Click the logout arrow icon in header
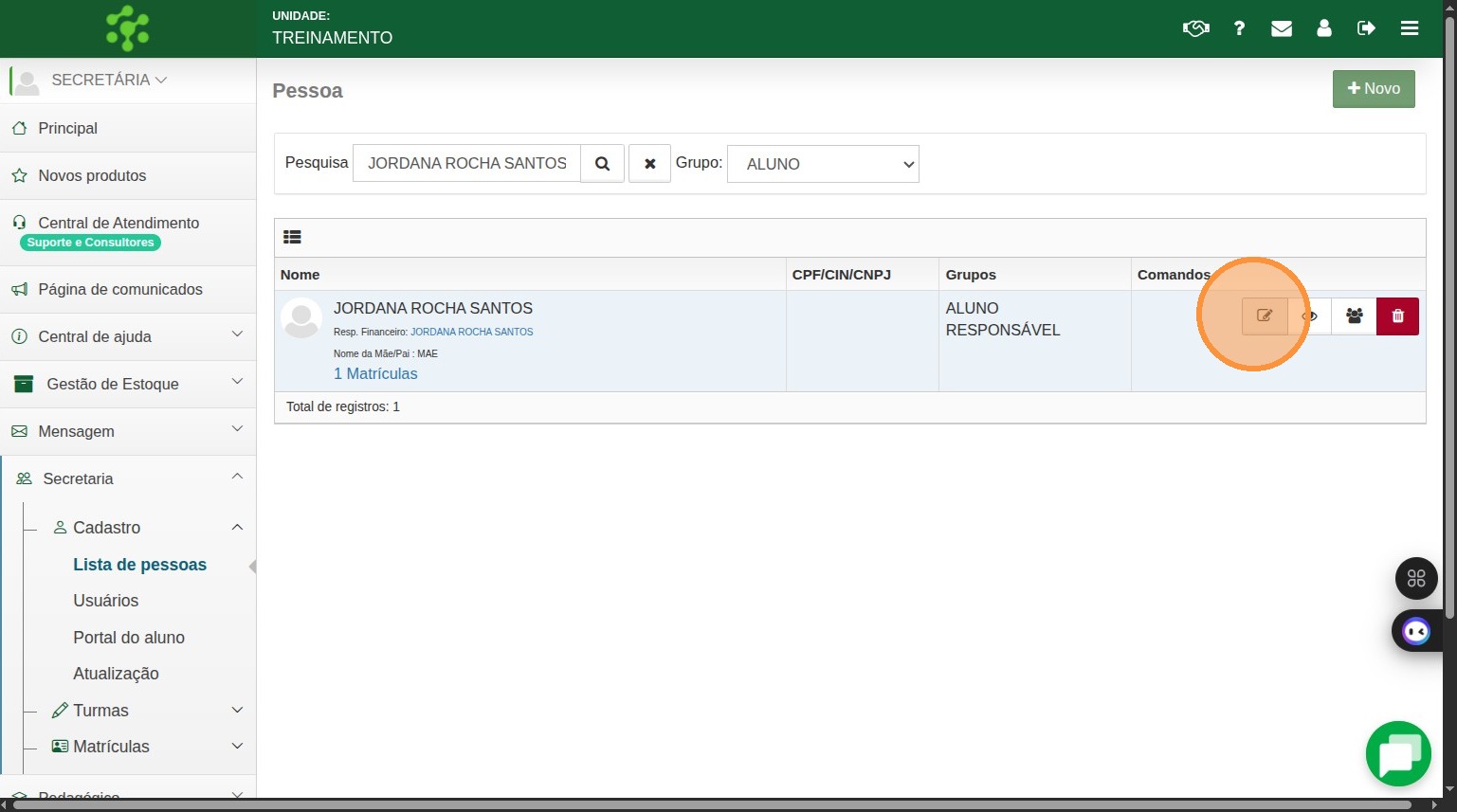This screenshot has width=1457, height=812. [1366, 28]
